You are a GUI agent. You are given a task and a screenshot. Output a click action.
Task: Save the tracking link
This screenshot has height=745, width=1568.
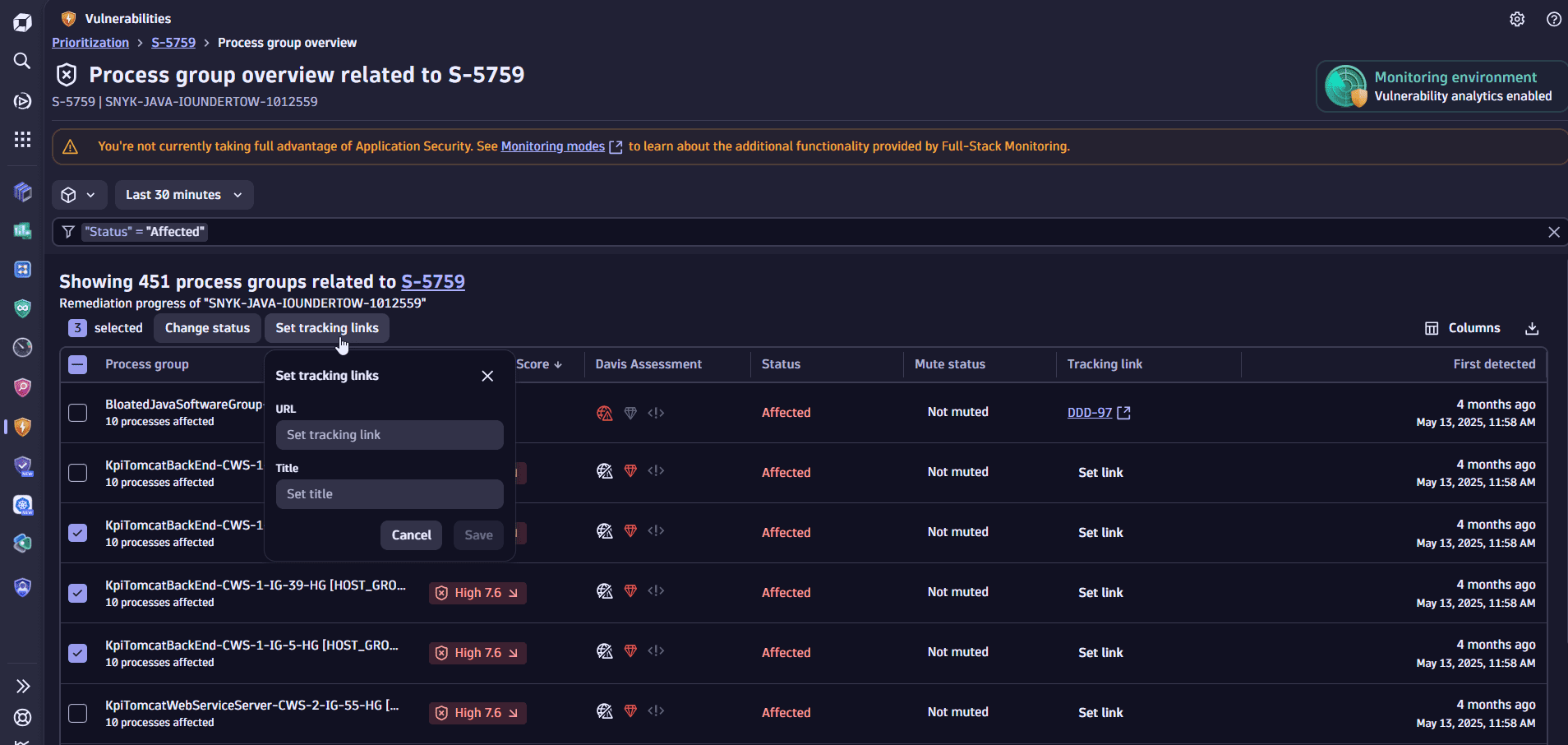(x=478, y=535)
